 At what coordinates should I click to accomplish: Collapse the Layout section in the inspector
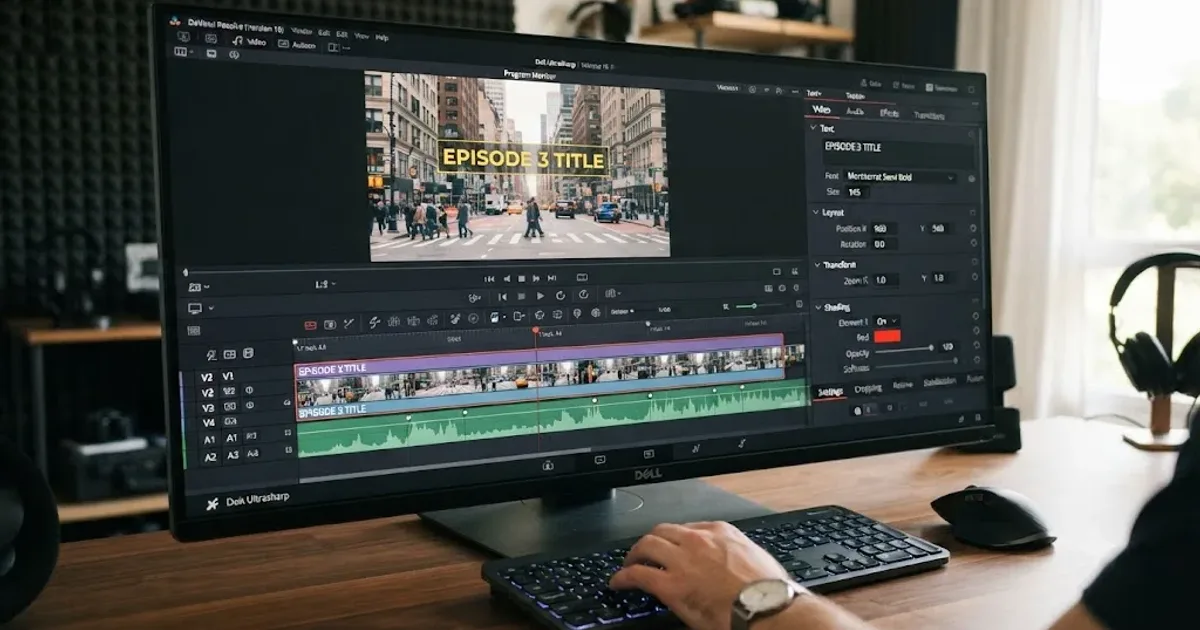pyautogui.click(x=814, y=212)
